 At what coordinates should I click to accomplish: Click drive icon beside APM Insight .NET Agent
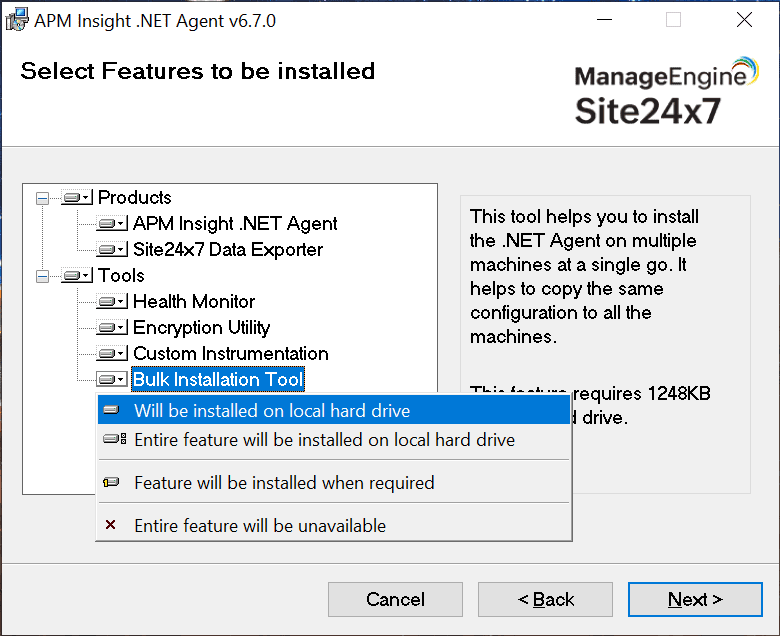tap(112, 224)
